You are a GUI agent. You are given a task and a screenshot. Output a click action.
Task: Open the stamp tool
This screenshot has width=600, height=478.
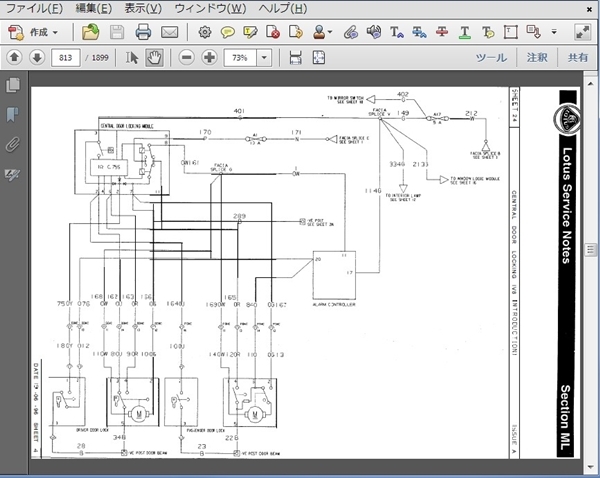(x=319, y=32)
